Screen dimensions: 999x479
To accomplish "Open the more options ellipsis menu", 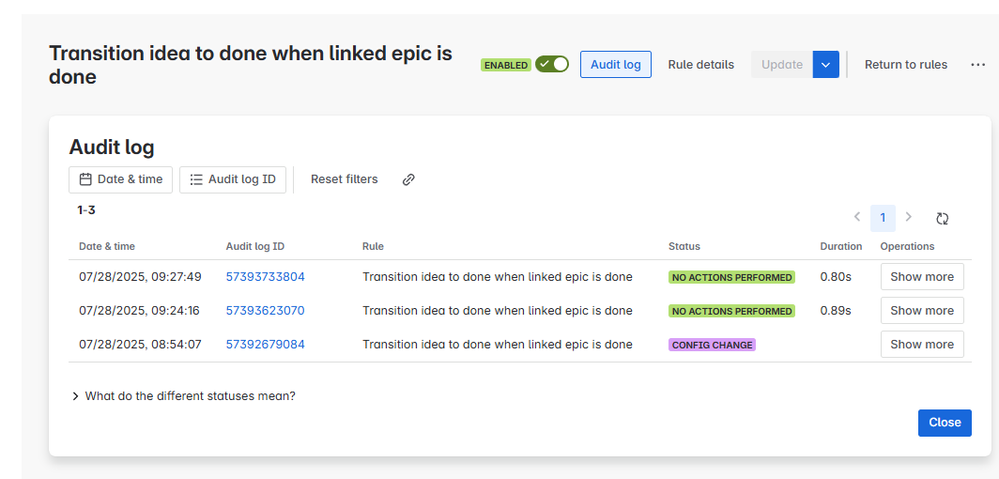I will [978, 64].
